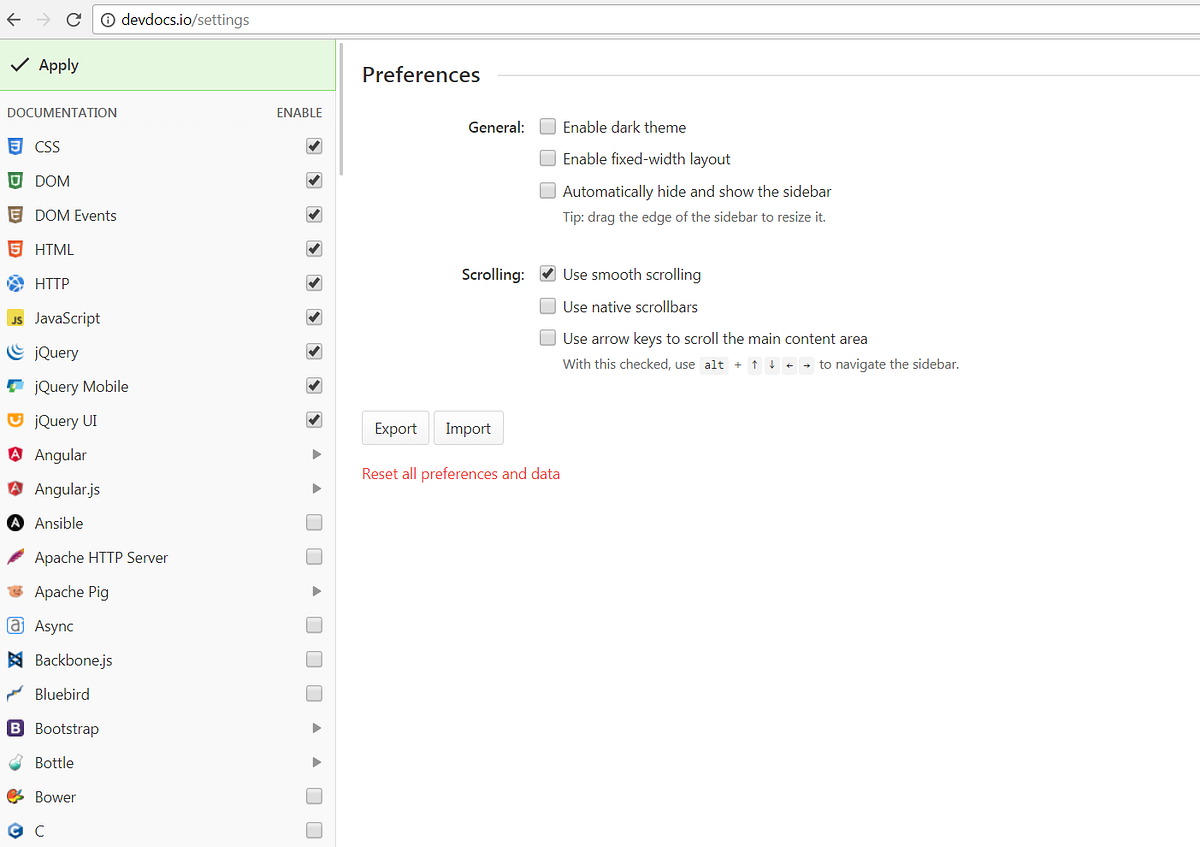Click the JavaScript documentation icon
This screenshot has height=847, width=1200.
point(15,317)
